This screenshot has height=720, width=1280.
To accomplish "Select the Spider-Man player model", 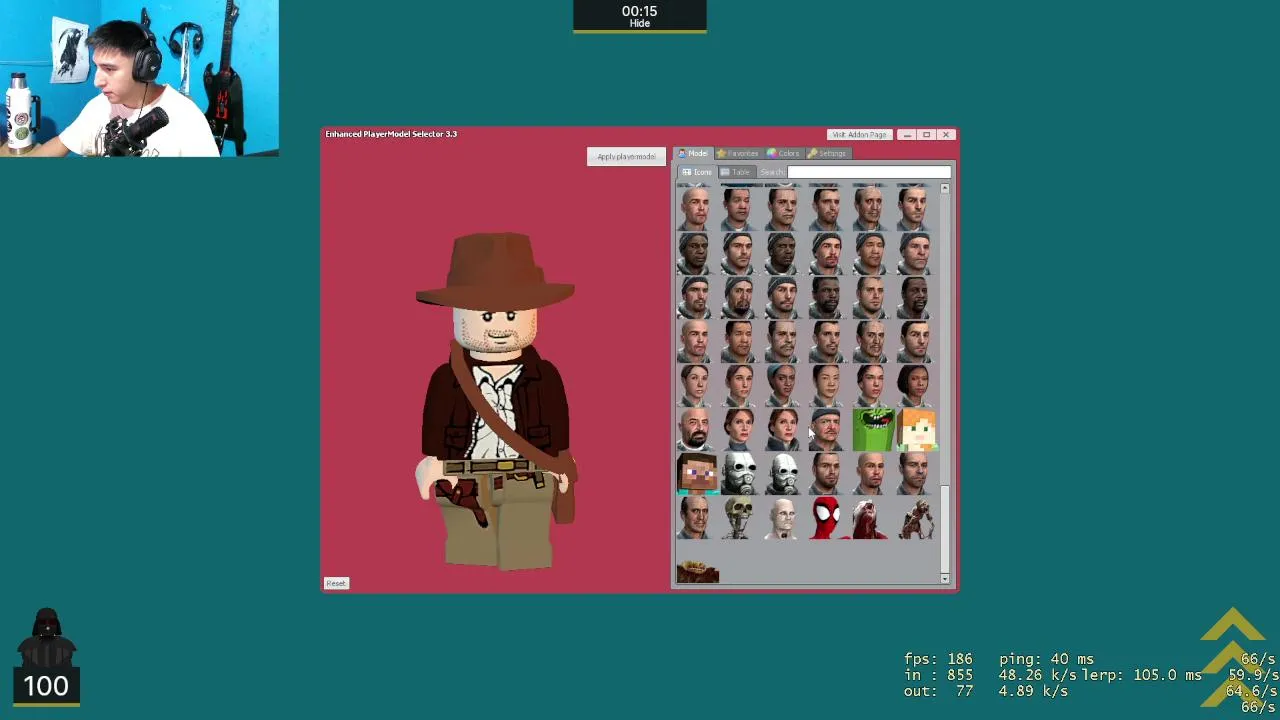I will 829,518.
